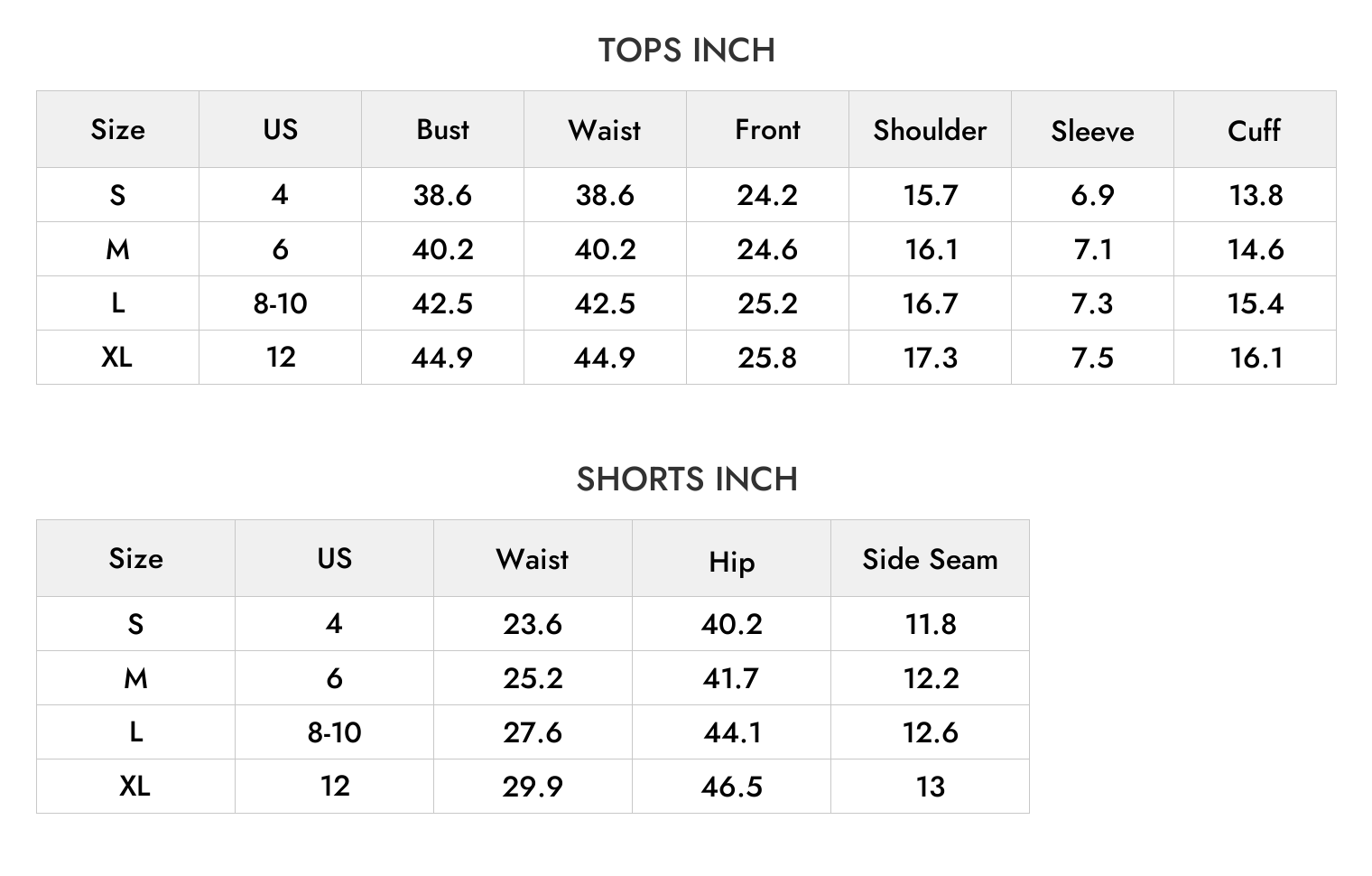Click the 41.7 hip value for size M
This screenshot has height=876, width=1372.
(x=731, y=678)
